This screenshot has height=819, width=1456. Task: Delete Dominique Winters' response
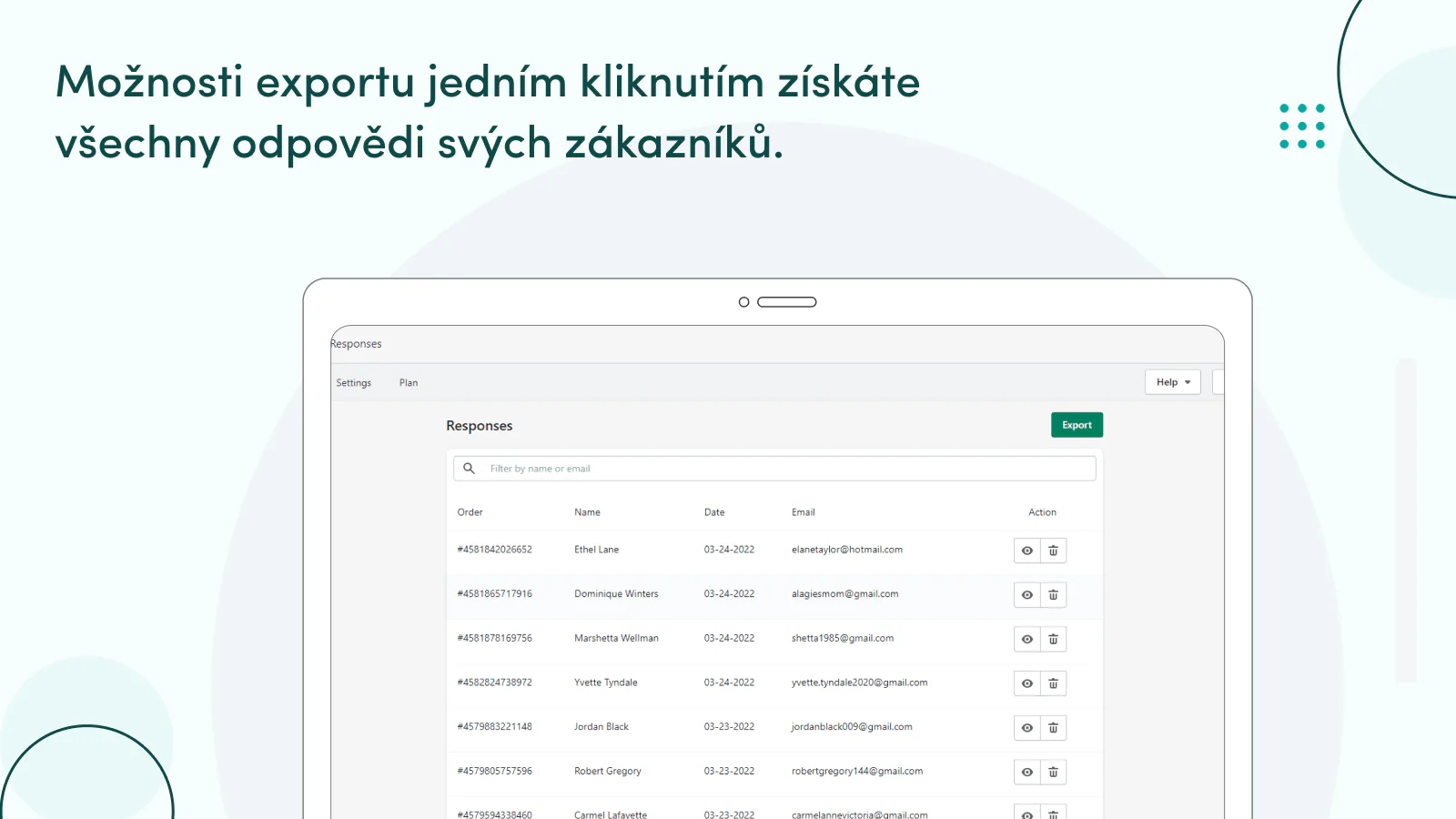click(1054, 595)
